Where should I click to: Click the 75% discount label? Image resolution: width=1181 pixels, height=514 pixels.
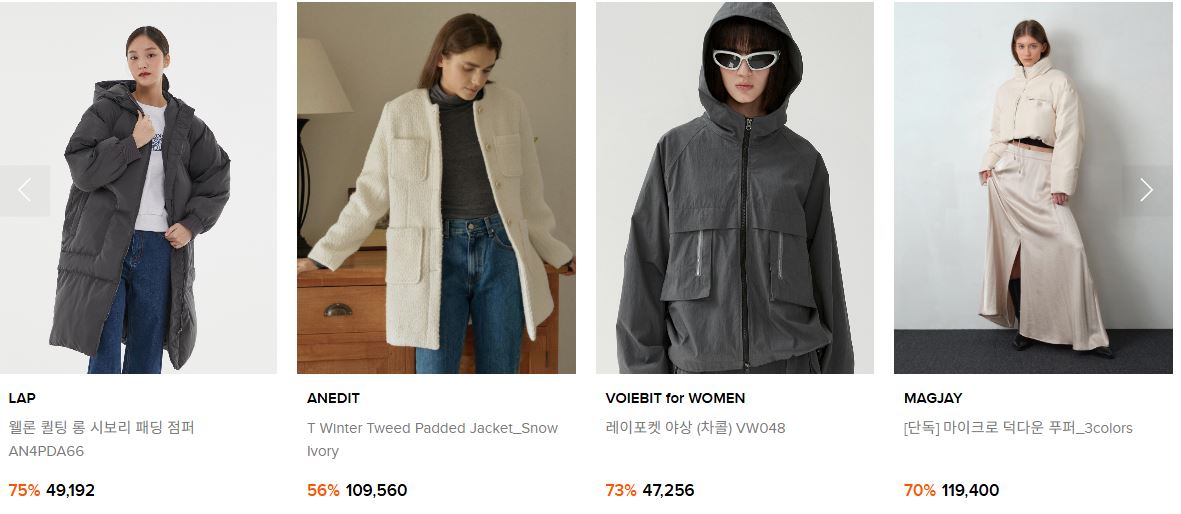[24, 491]
